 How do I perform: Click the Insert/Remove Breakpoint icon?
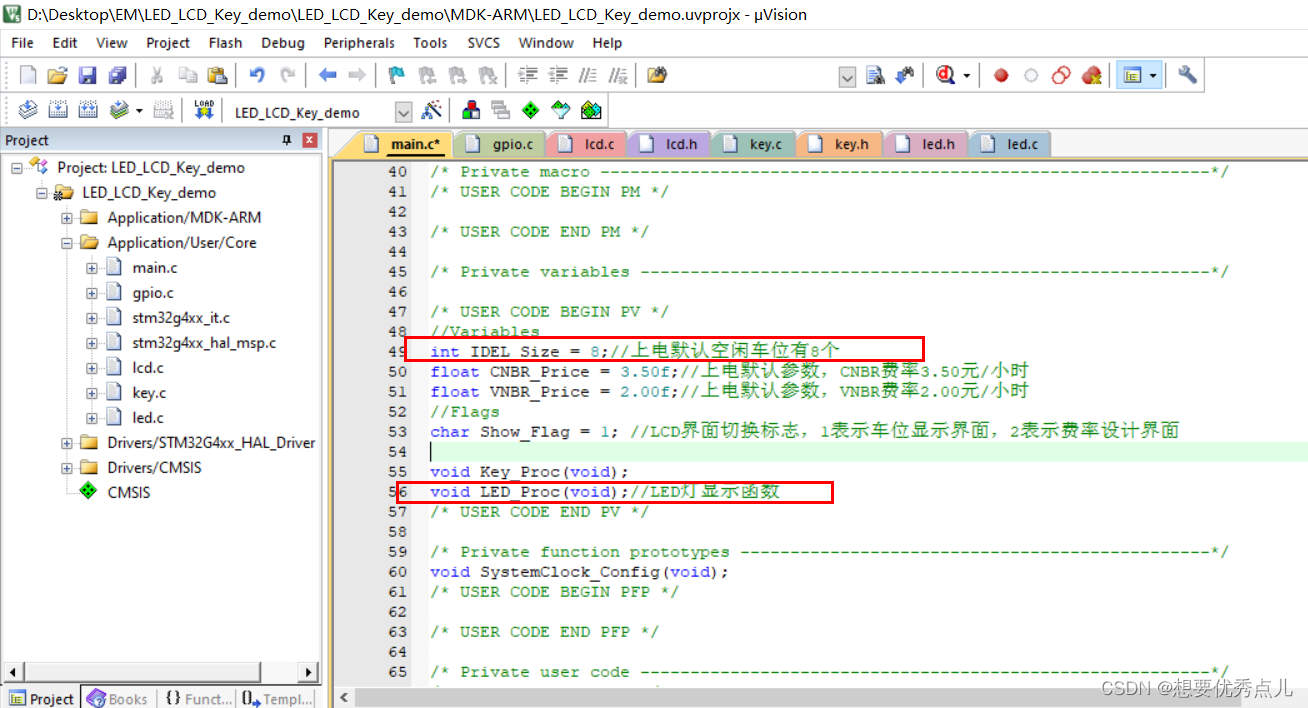point(1000,75)
